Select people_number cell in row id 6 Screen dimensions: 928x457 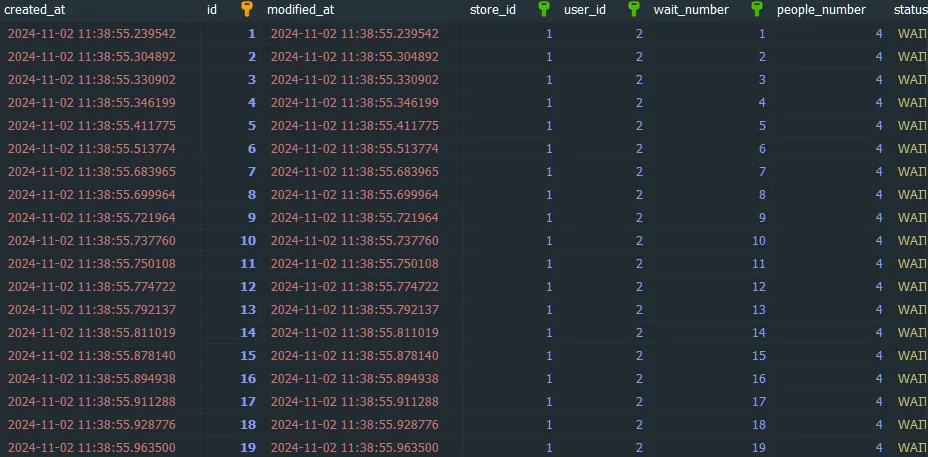click(879, 149)
